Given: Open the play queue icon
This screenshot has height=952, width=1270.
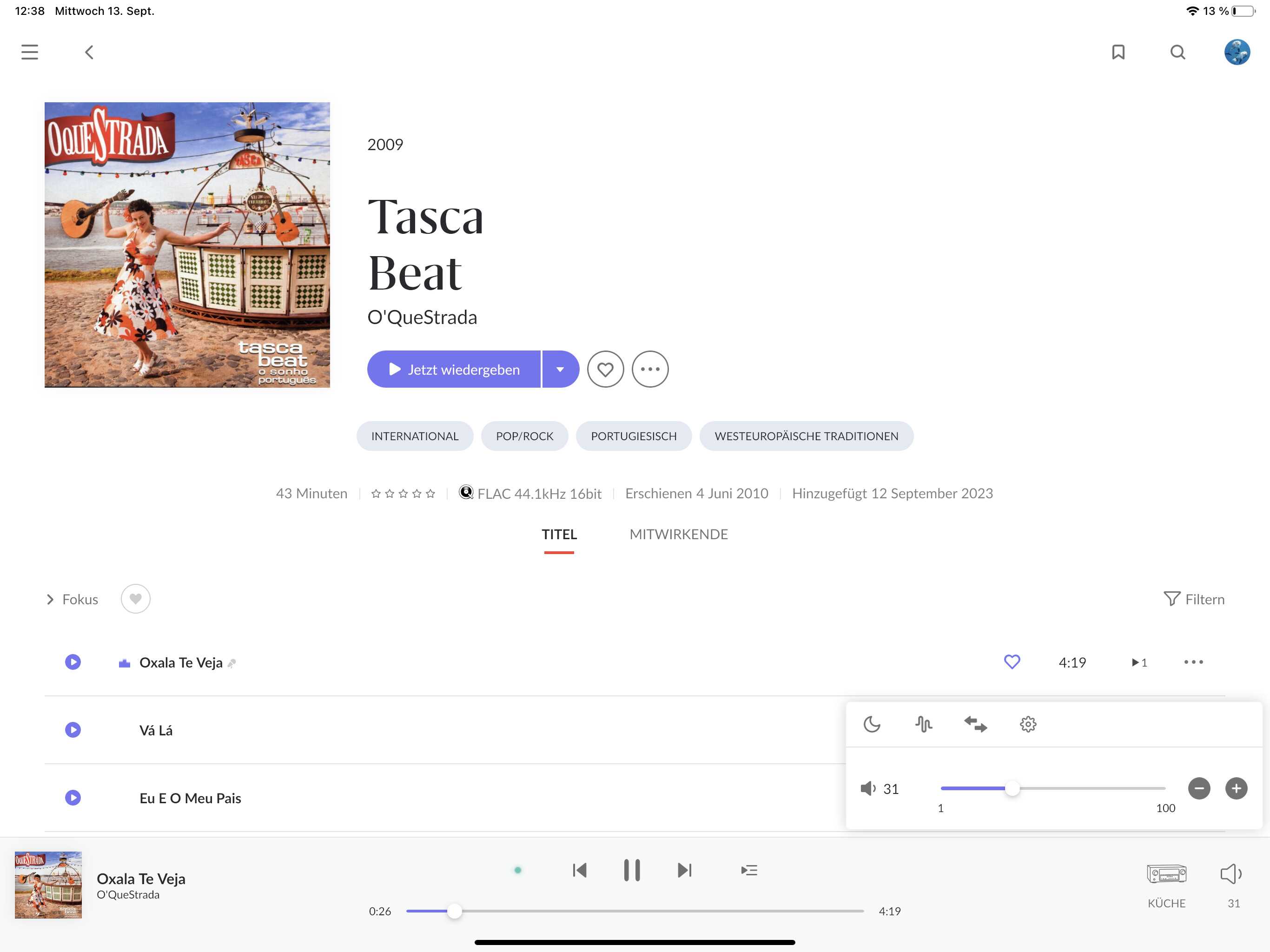Looking at the screenshot, I should point(749,871).
